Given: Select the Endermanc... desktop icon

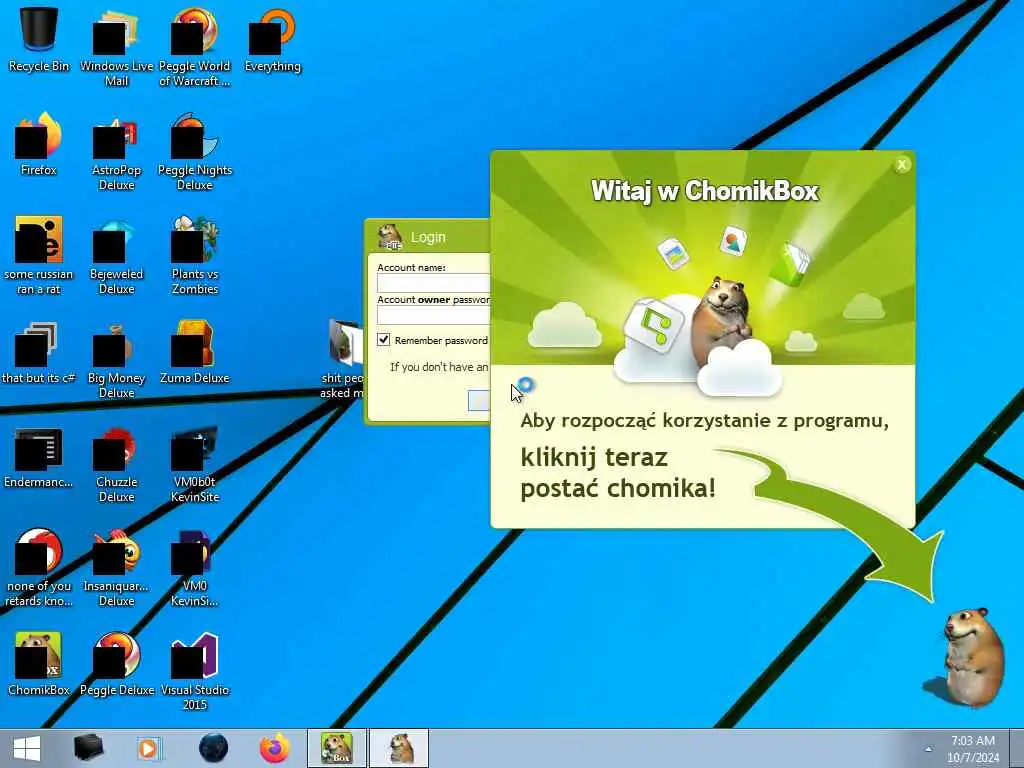Looking at the screenshot, I should pos(39,456).
